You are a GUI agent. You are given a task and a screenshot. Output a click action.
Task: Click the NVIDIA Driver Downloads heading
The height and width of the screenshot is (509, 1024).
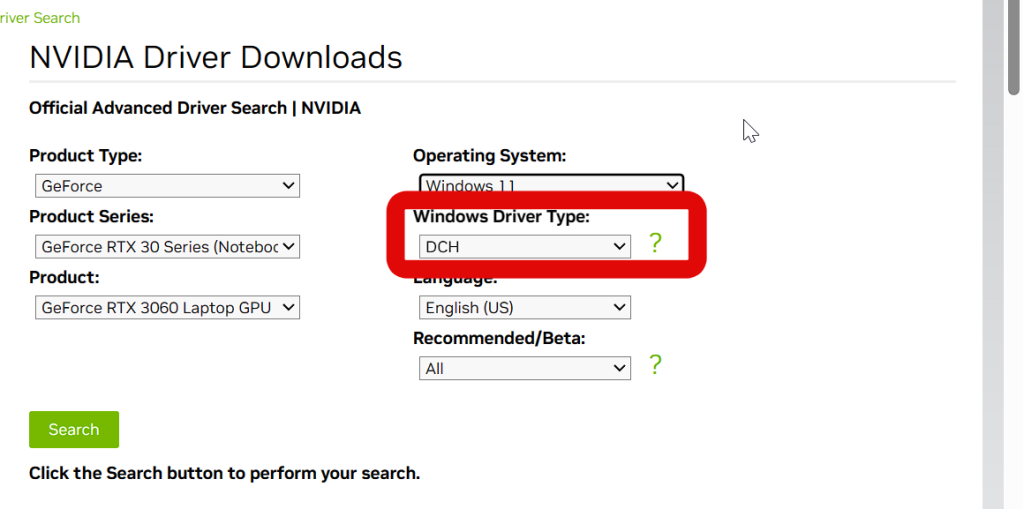click(x=216, y=57)
